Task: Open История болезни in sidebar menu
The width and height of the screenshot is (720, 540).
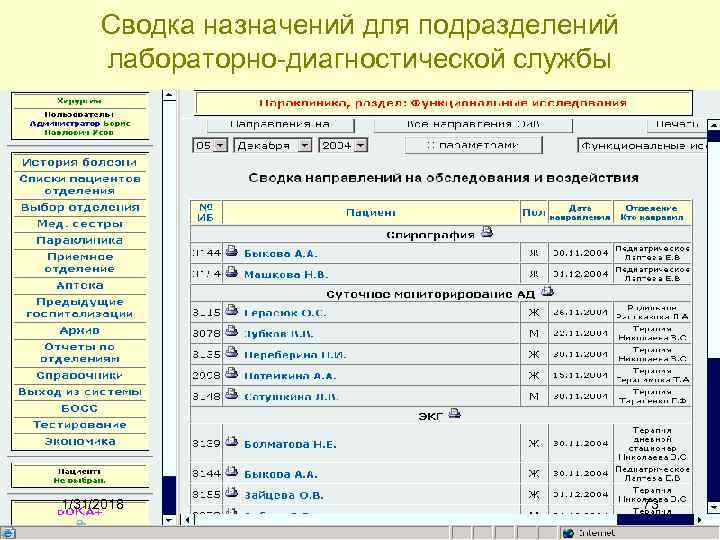Action: click(79, 163)
